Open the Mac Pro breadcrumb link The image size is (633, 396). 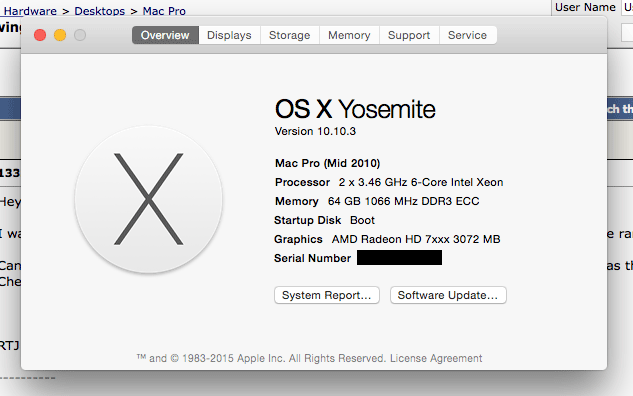coord(164,11)
